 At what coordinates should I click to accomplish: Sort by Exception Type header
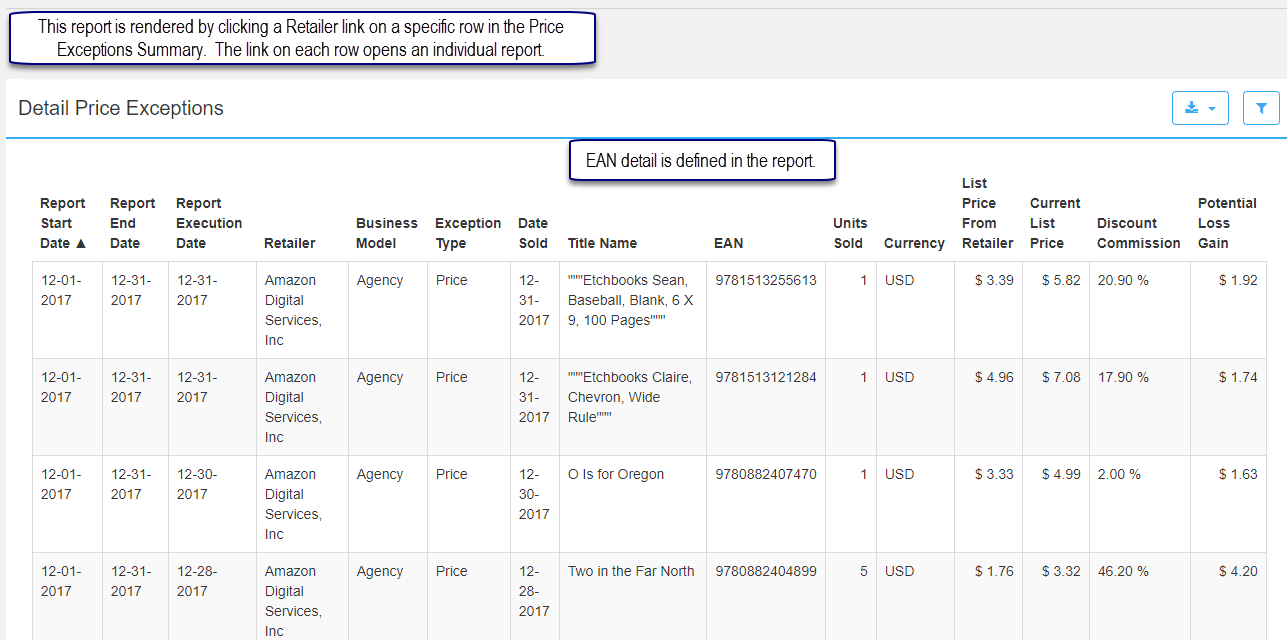click(x=468, y=233)
